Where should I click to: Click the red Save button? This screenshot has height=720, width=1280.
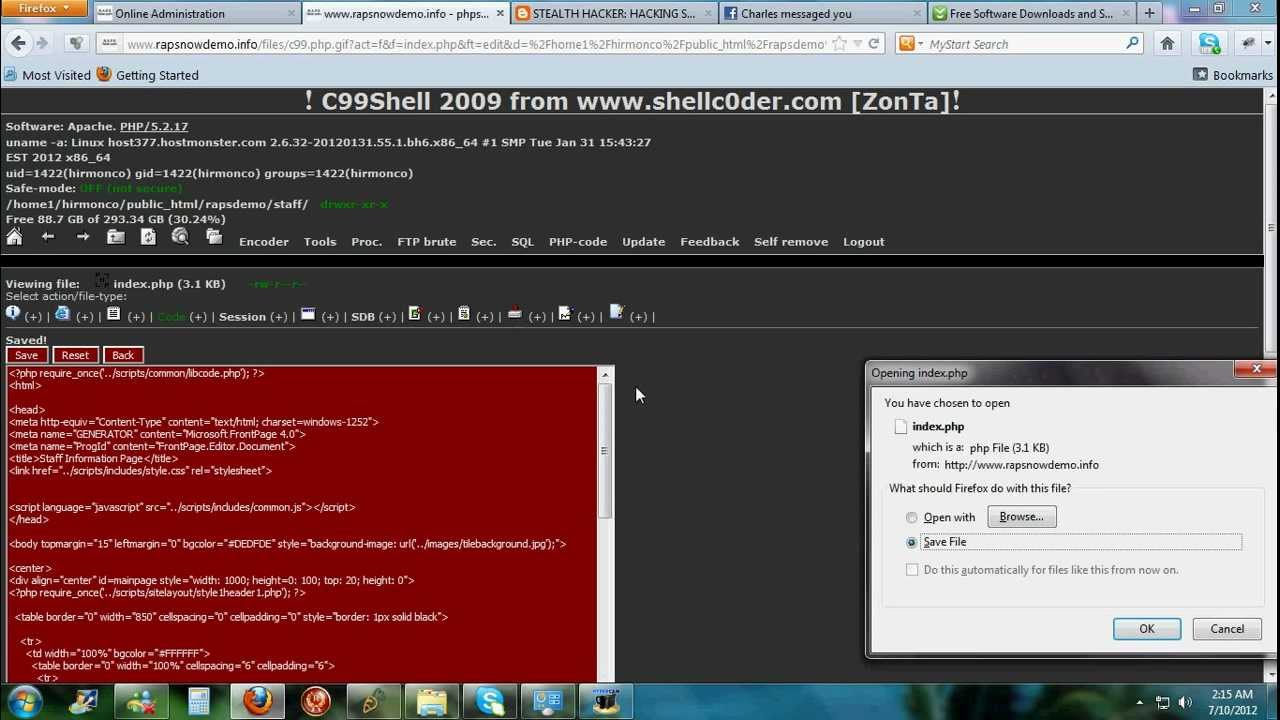tap(26, 355)
